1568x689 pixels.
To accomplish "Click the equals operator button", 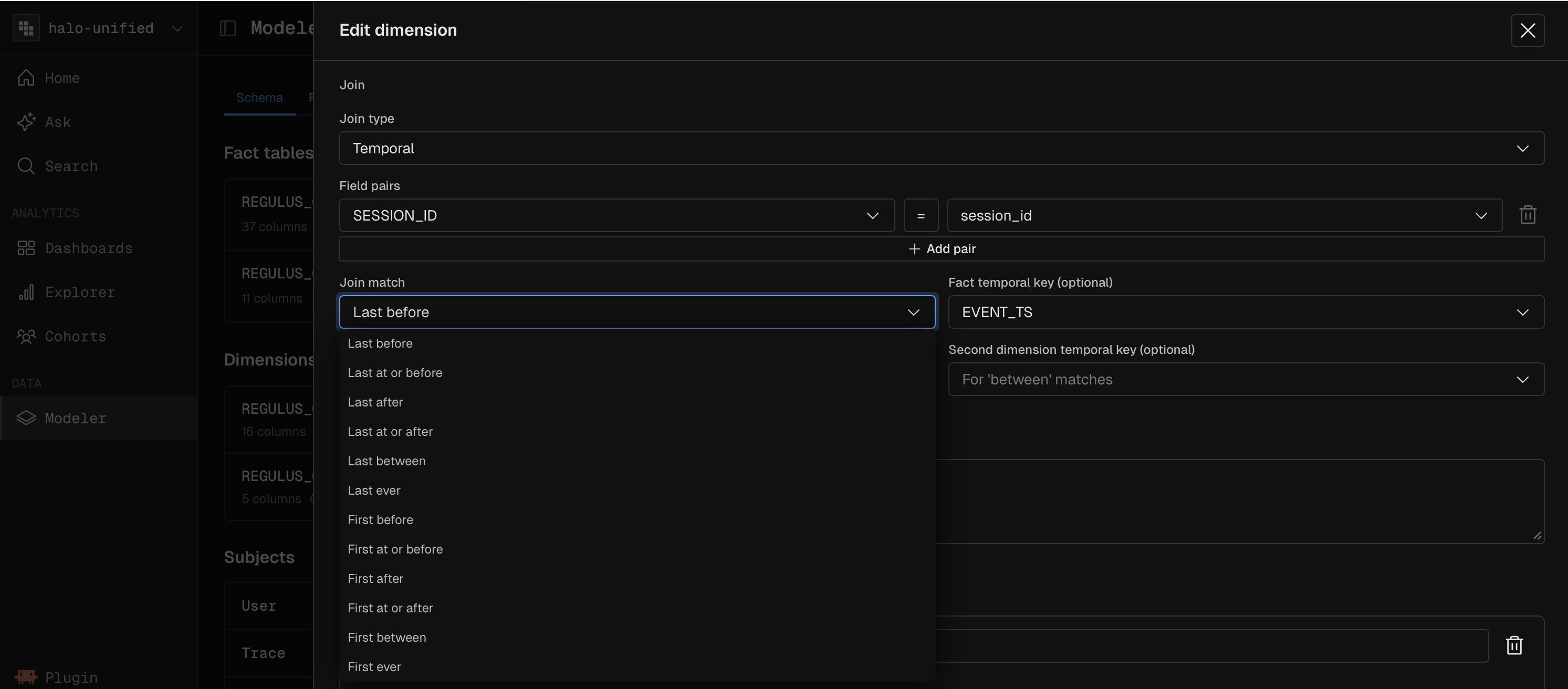I will click(x=921, y=215).
